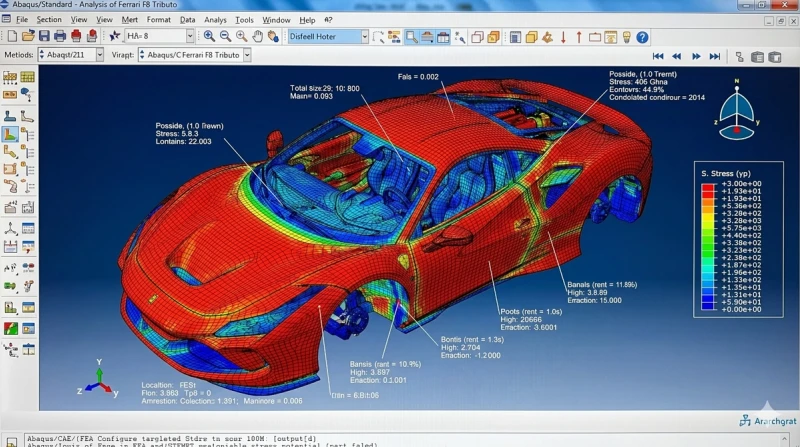
Task: Click the red upward arrow icon
Action: click(579, 37)
